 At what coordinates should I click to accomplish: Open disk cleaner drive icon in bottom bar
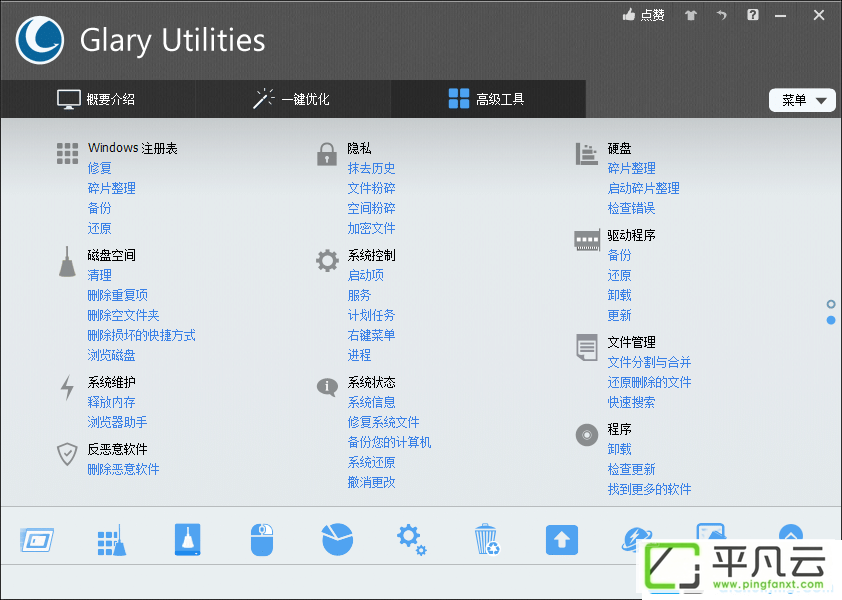187,540
